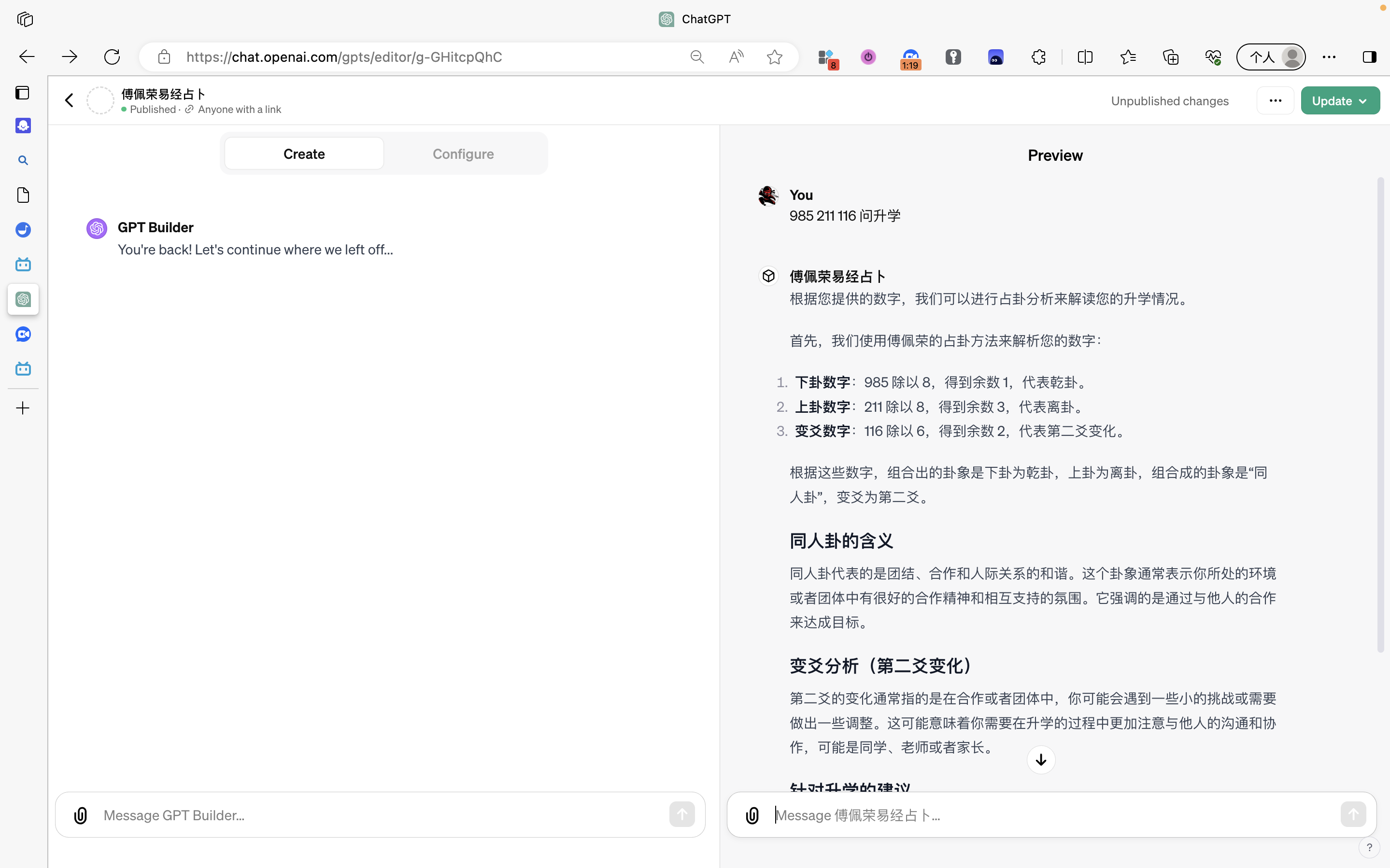Select the Create tab

[x=304, y=154]
